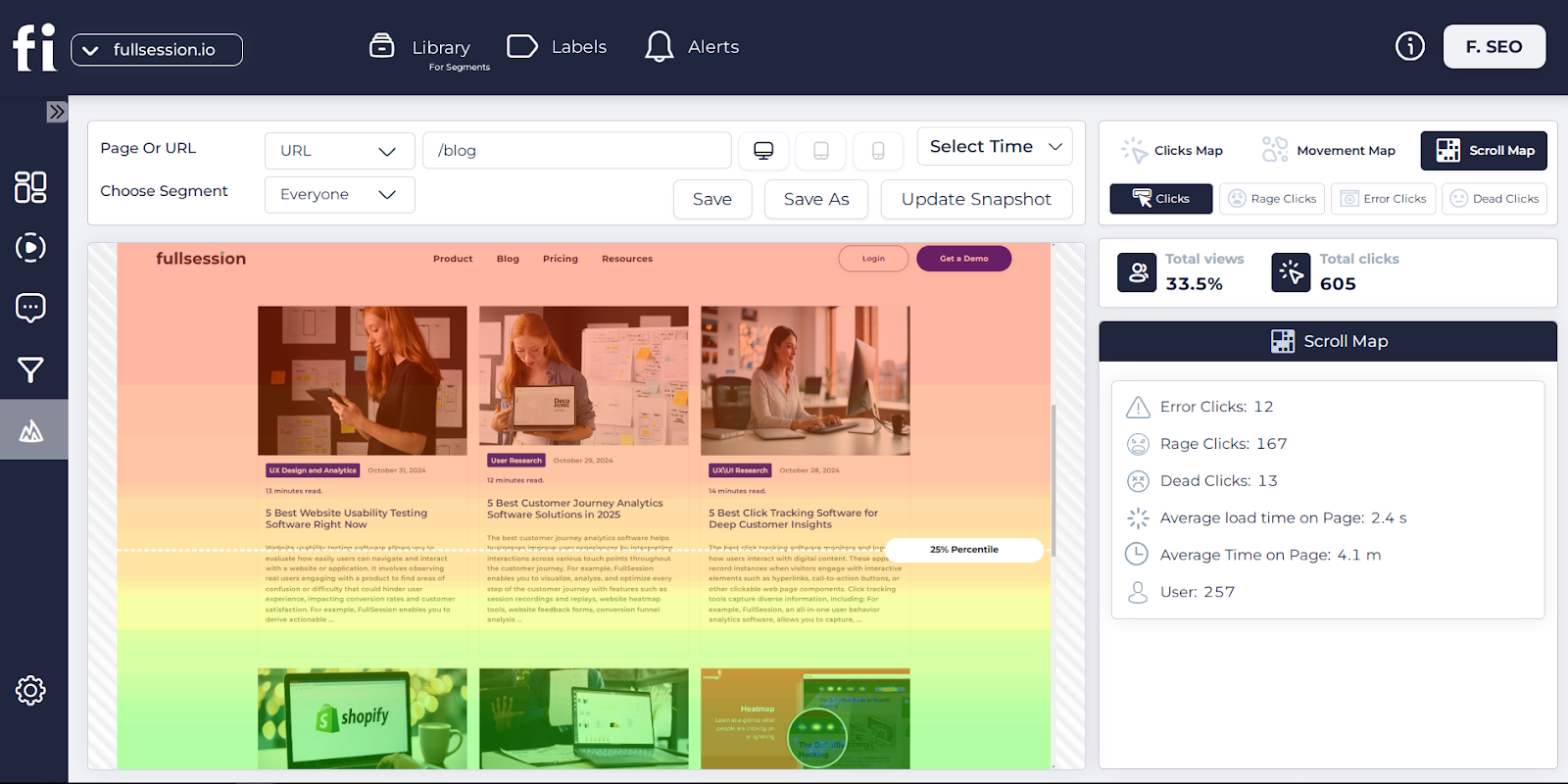Screen dimensions: 1568x784
Task: Select desktop device view
Action: point(763,151)
